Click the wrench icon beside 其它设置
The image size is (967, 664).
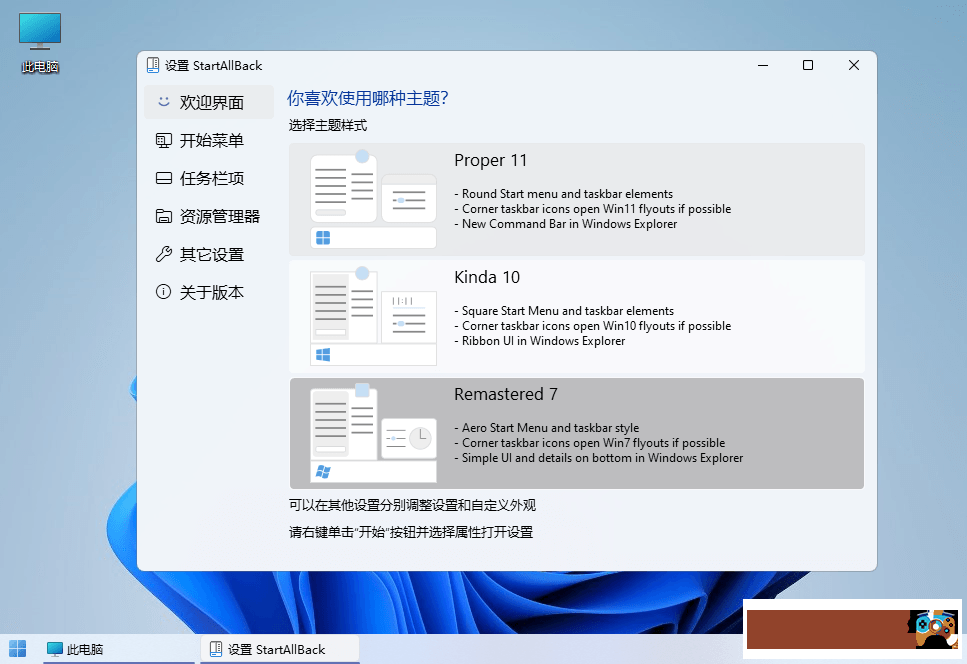(163, 254)
